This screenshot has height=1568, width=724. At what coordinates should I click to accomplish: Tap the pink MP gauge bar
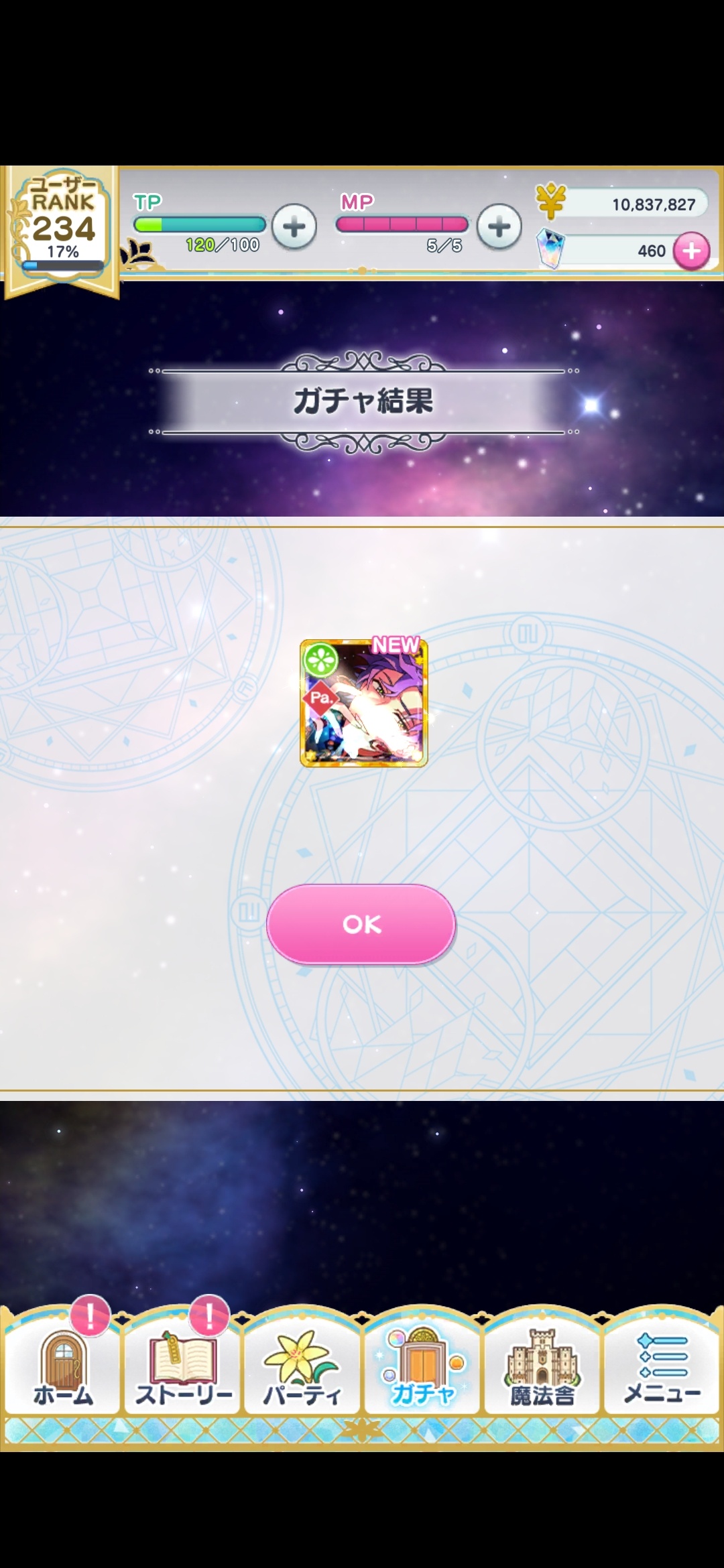point(402,224)
